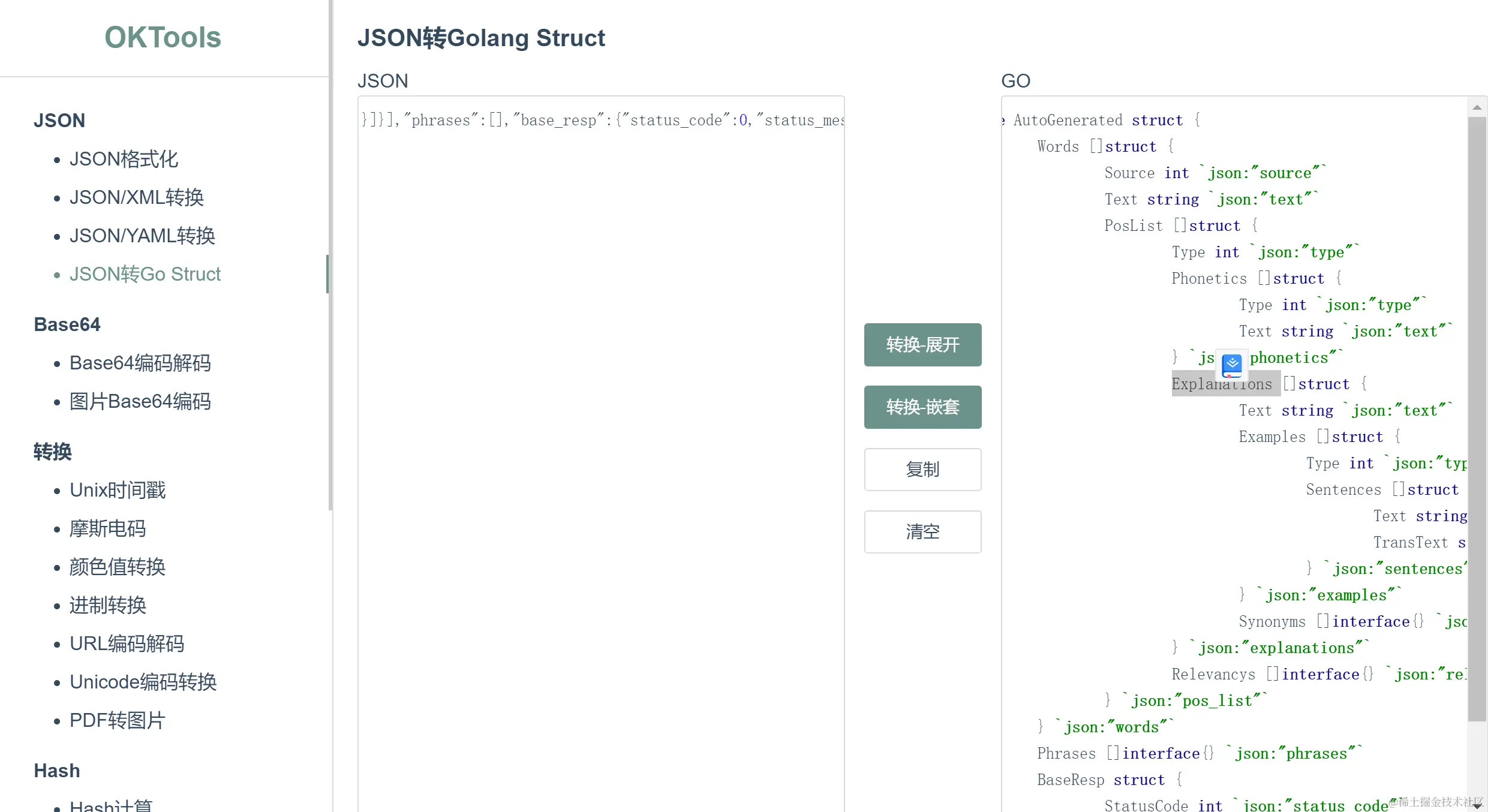Screen dimensions: 1488x812
Task: Open 图片Base64编码 tool link
Action: [x=140, y=401]
